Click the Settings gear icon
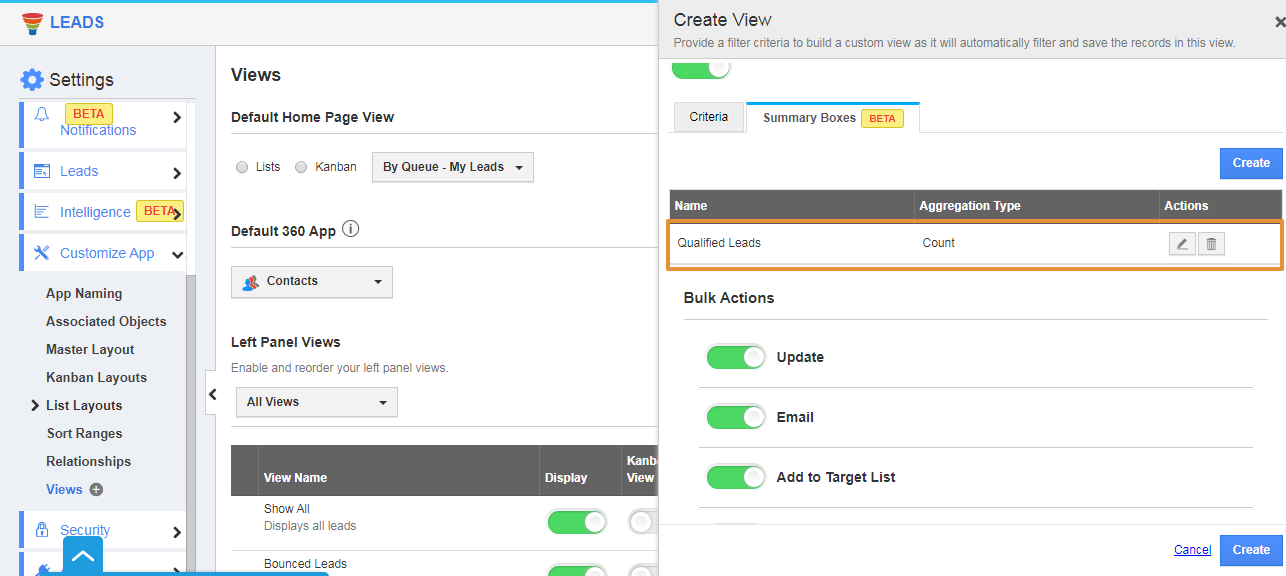This screenshot has height=576, width=1286. (x=32, y=80)
